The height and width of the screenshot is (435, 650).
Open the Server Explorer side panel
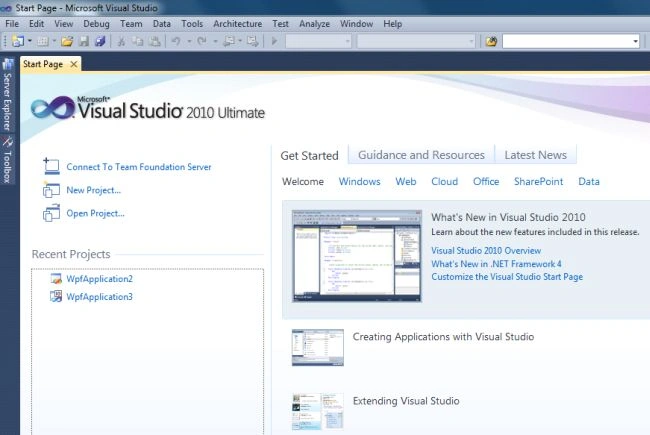point(7,95)
